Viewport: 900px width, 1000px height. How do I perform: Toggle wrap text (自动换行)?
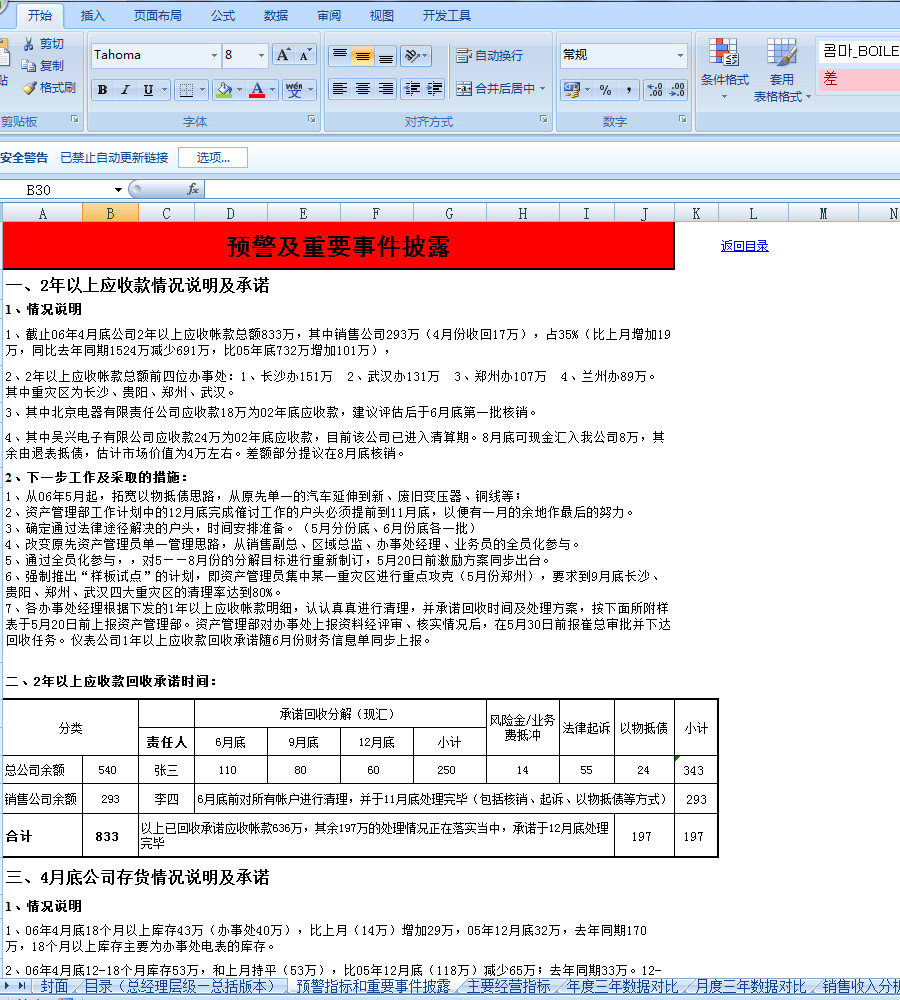[x=490, y=55]
